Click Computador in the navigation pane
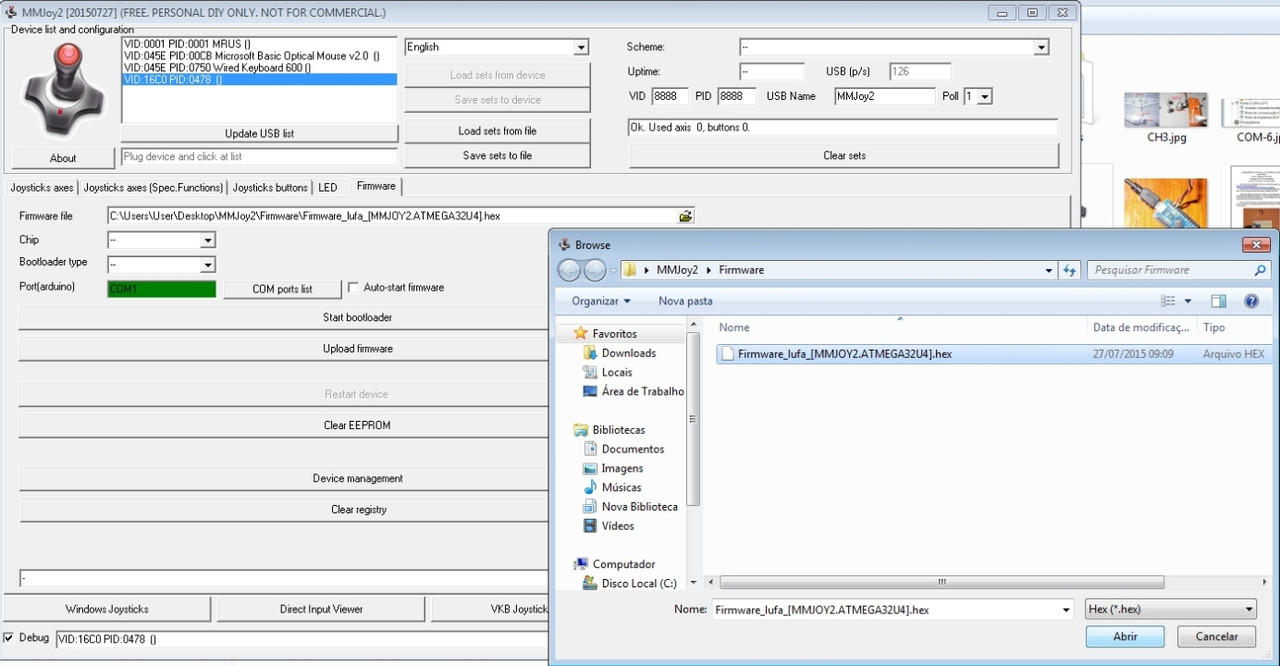Screen dimensions: 1280x666 pyautogui.click(x=624, y=564)
